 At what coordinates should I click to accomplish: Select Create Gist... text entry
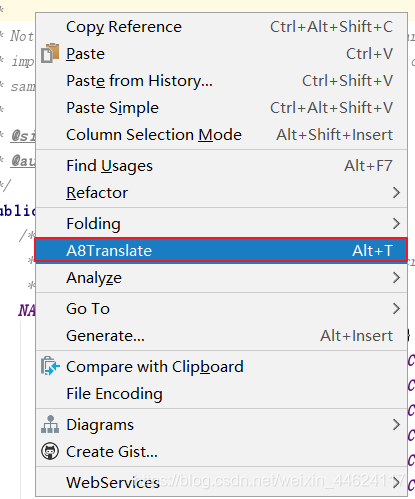pos(112,452)
